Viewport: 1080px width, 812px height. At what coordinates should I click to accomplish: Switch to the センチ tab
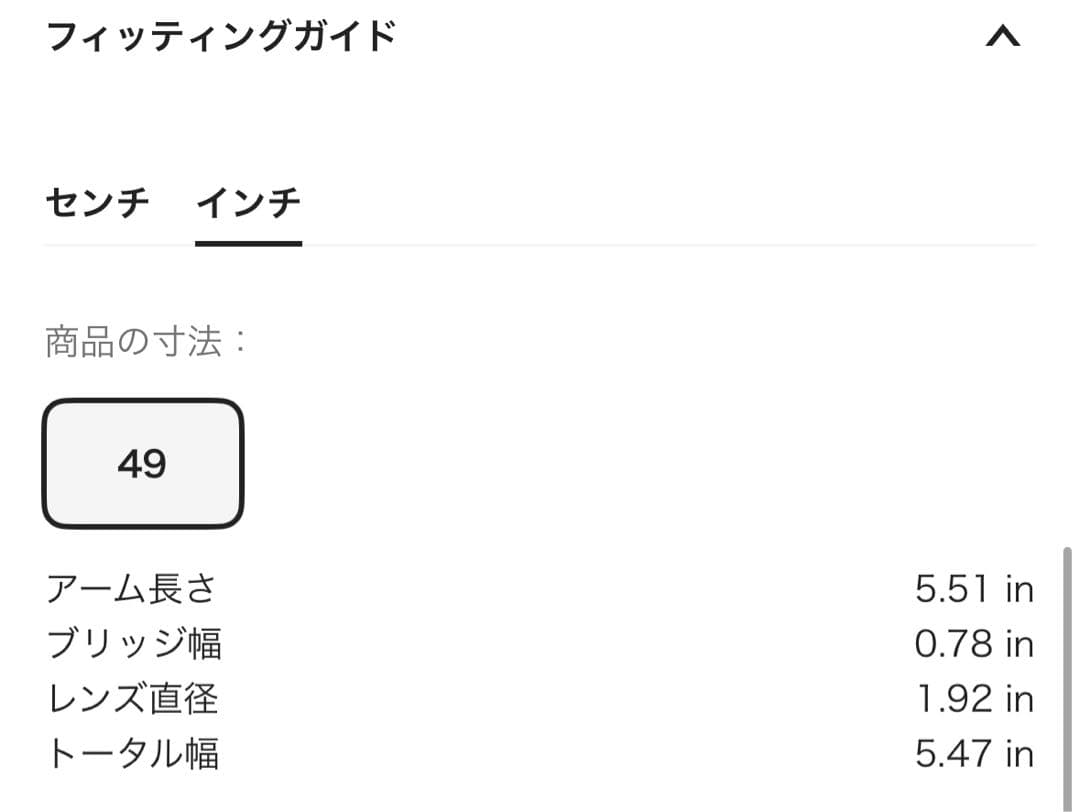coord(97,203)
